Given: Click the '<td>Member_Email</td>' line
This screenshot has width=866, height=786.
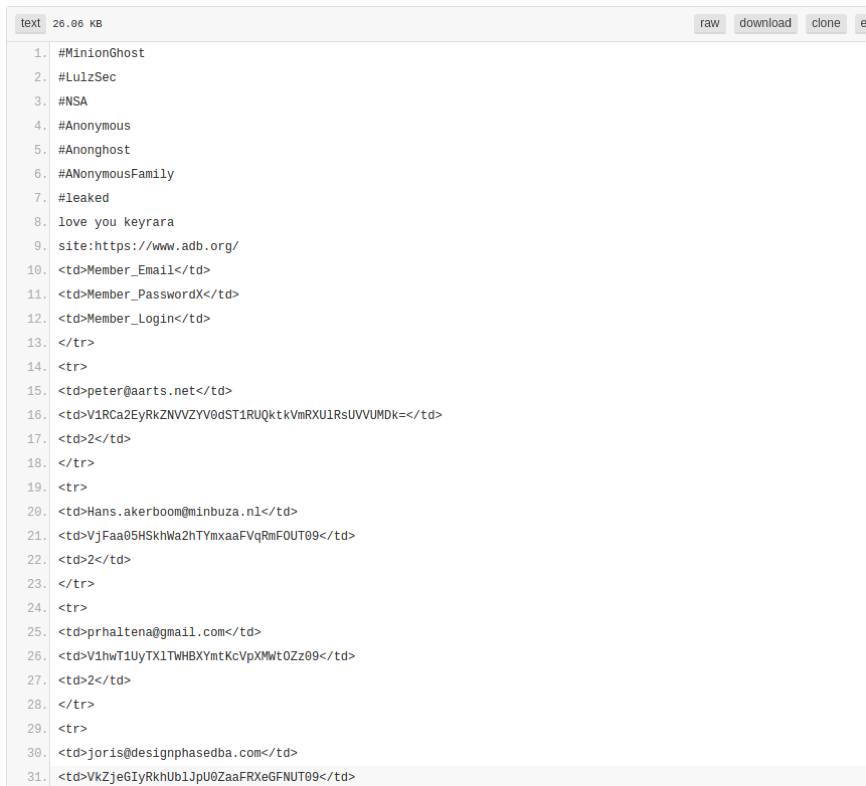Looking at the screenshot, I should 134,270.
